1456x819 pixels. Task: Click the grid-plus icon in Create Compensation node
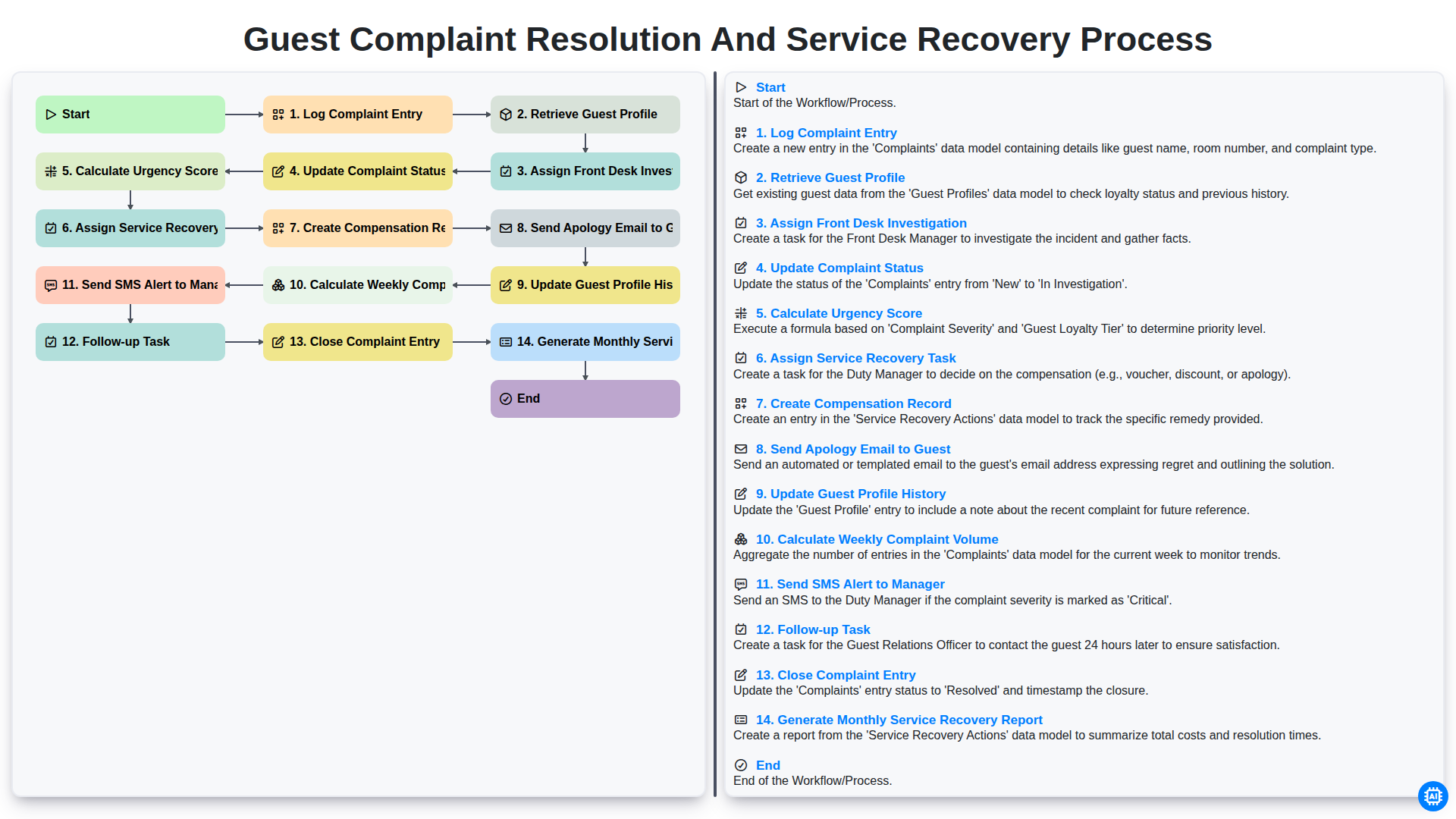pos(278,228)
